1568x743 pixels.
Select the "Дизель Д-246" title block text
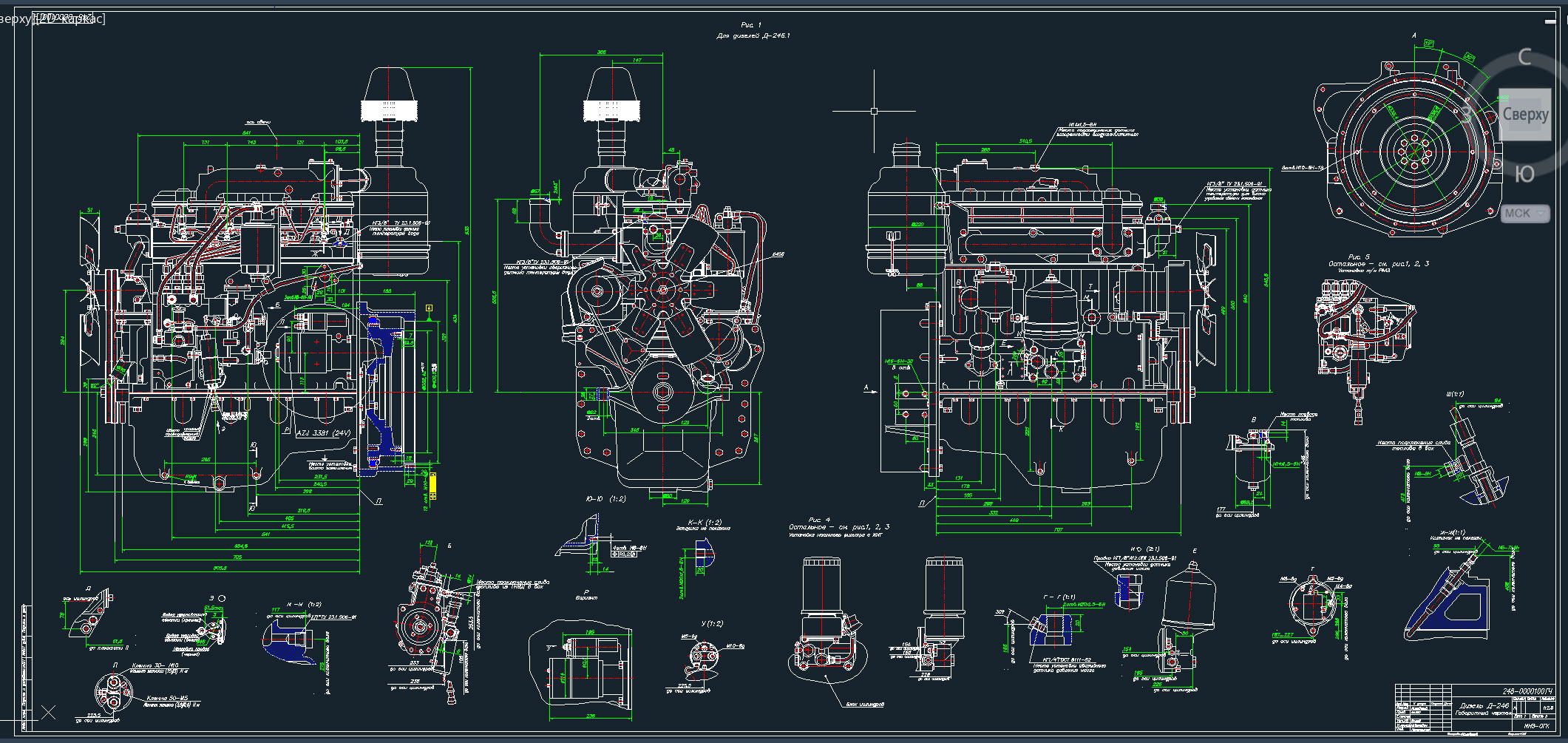coord(1483,705)
